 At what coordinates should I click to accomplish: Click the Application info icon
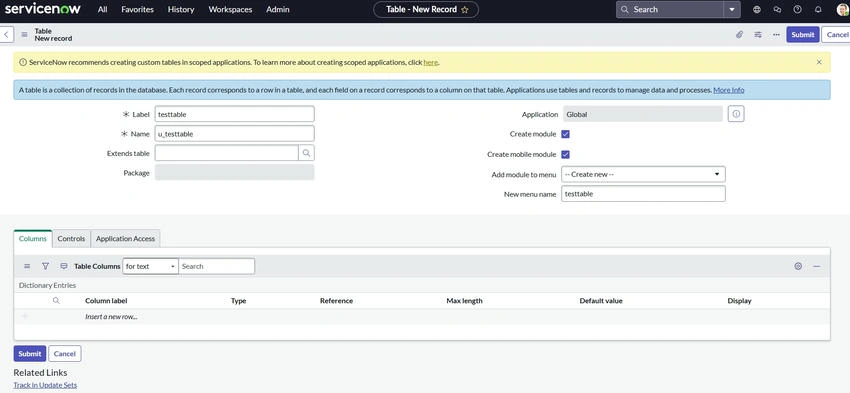click(736, 114)
